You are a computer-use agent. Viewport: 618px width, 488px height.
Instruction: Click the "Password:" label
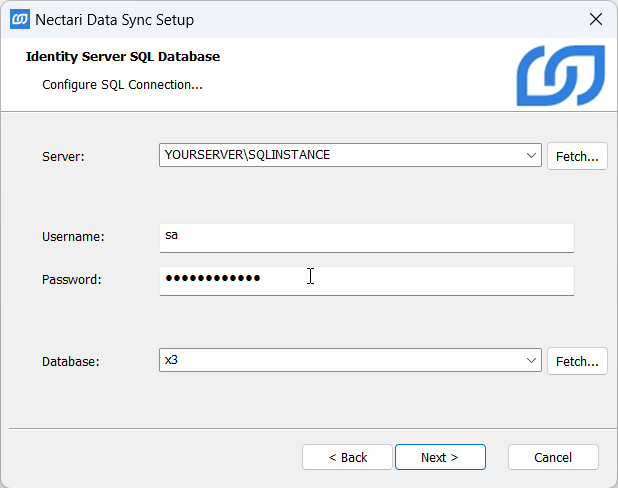pos(72,280)
